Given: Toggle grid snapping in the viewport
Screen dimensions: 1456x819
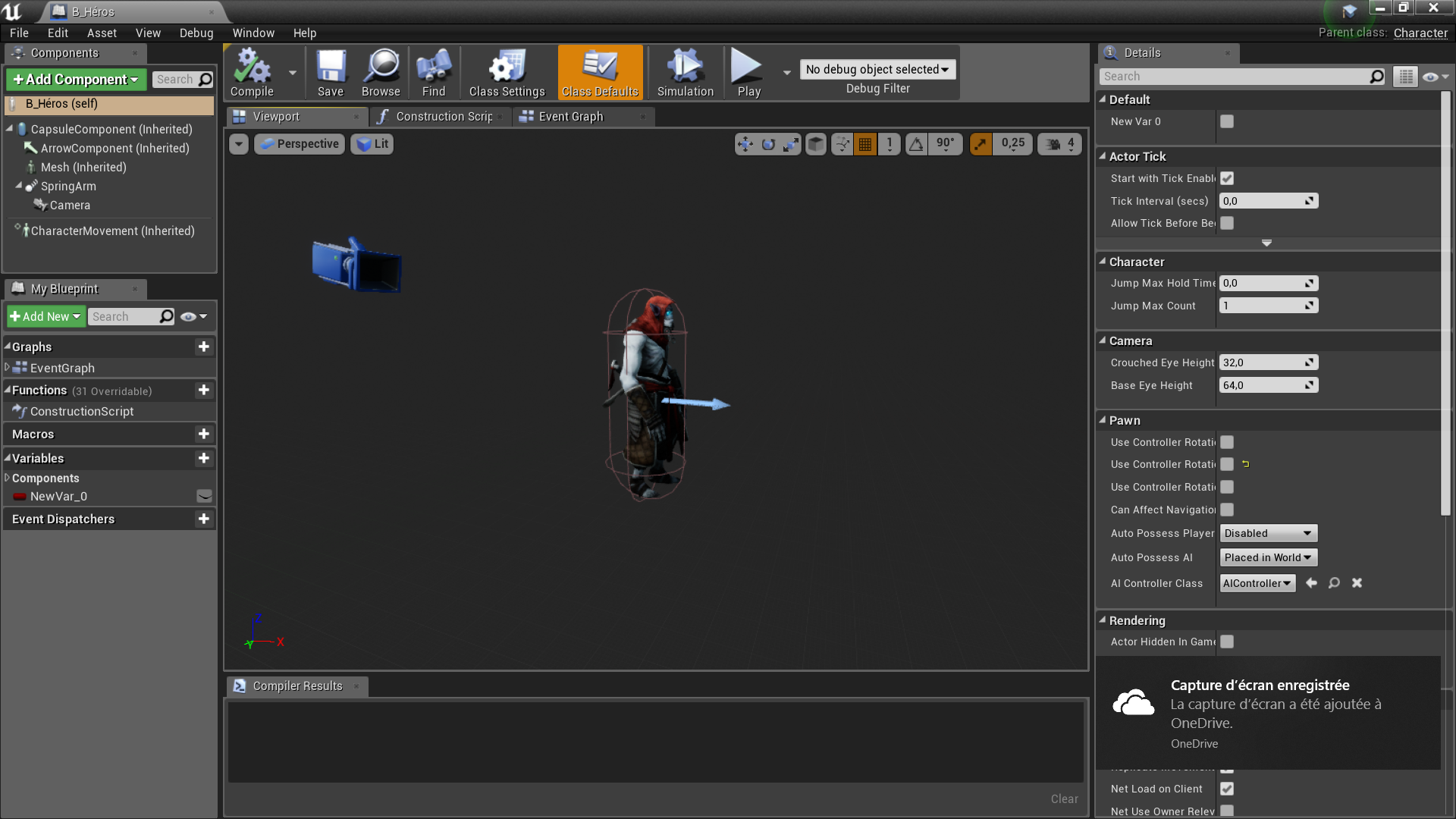Looking at the screenshot, I should (864, 143).
